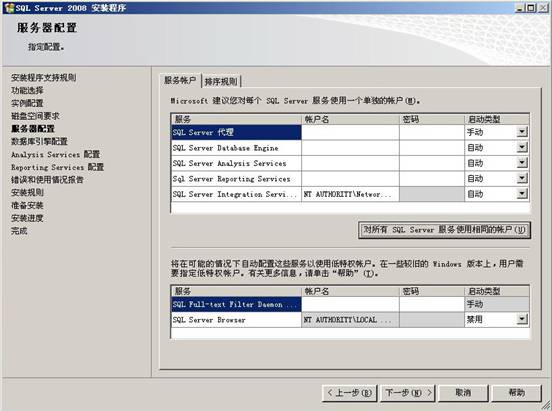The image size is (552, 411).
Task: Click the 取消 button
Action: 463,393
